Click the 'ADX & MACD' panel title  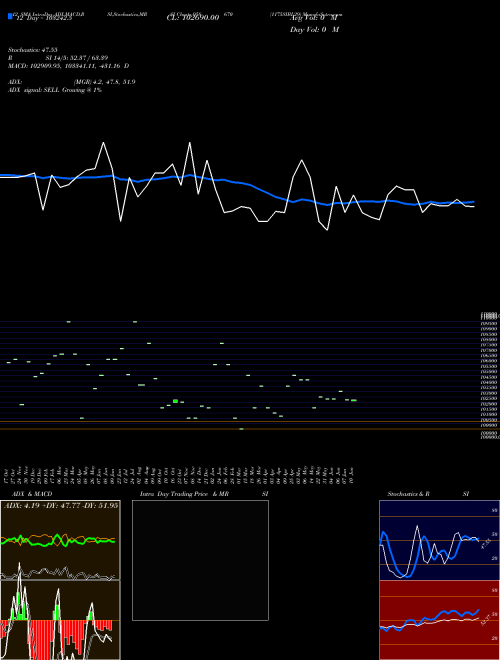(32, 494)
